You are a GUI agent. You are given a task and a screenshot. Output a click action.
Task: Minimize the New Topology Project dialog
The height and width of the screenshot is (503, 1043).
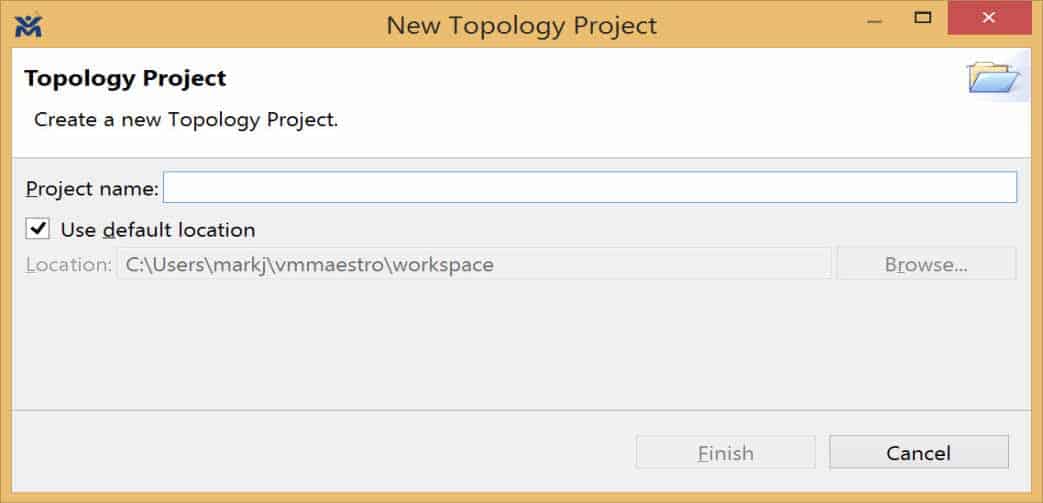coord(874,19)
